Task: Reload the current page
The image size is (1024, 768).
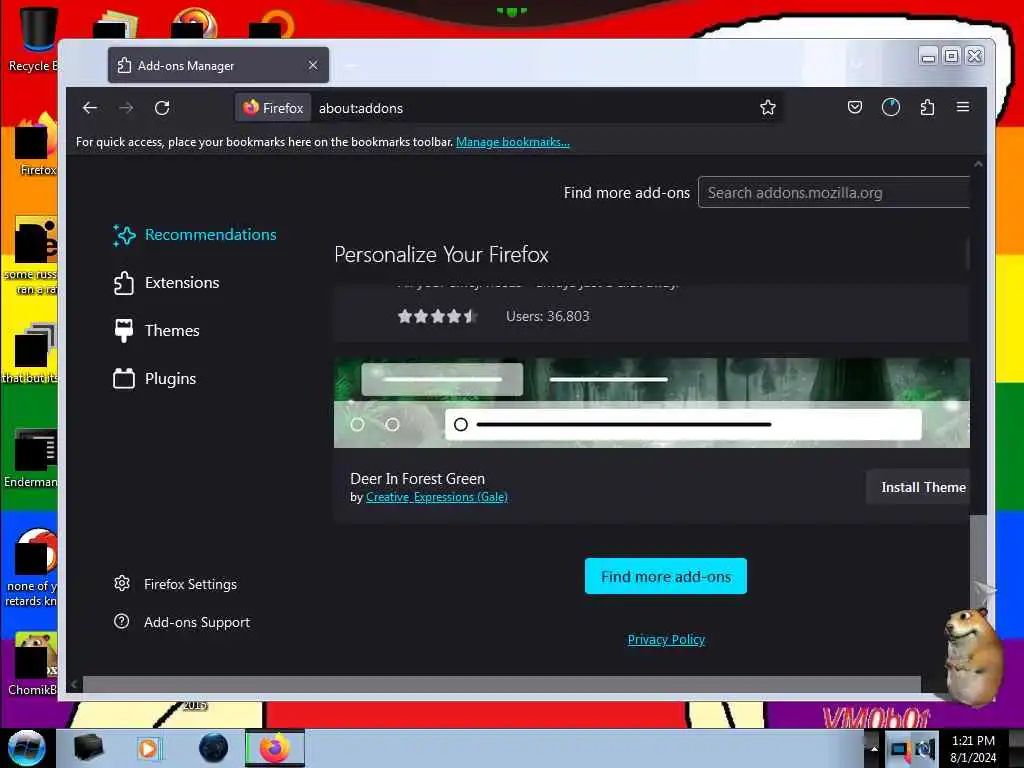Action: (162, 108)
